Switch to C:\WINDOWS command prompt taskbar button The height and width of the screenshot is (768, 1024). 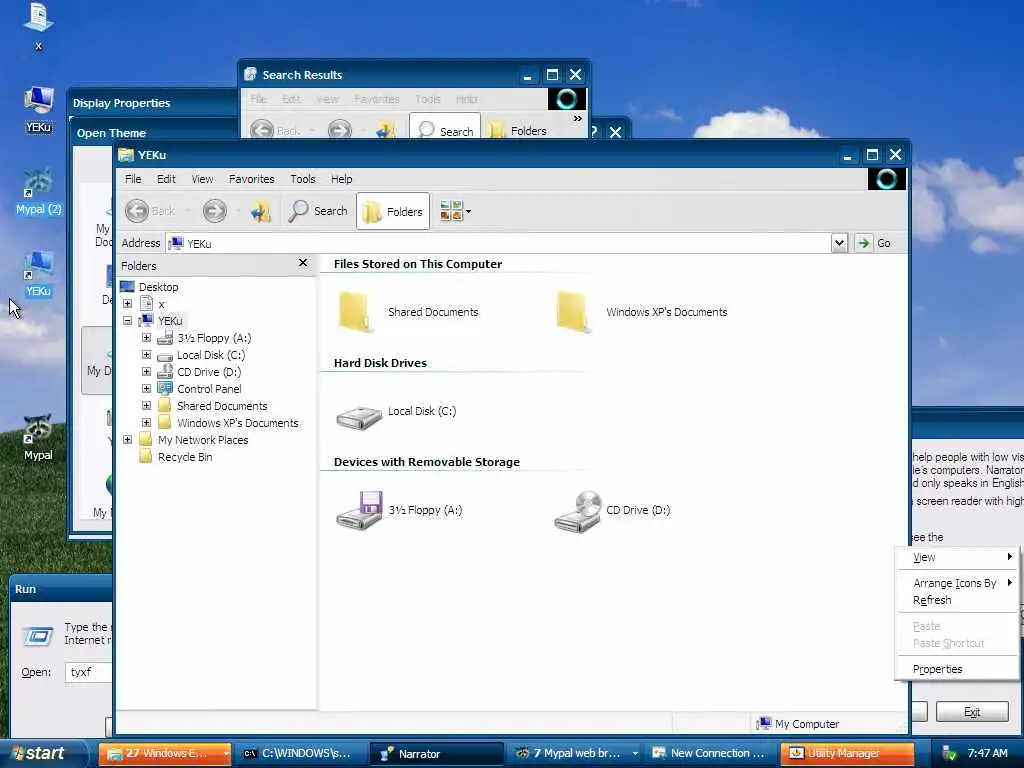[x=298, y=754]
